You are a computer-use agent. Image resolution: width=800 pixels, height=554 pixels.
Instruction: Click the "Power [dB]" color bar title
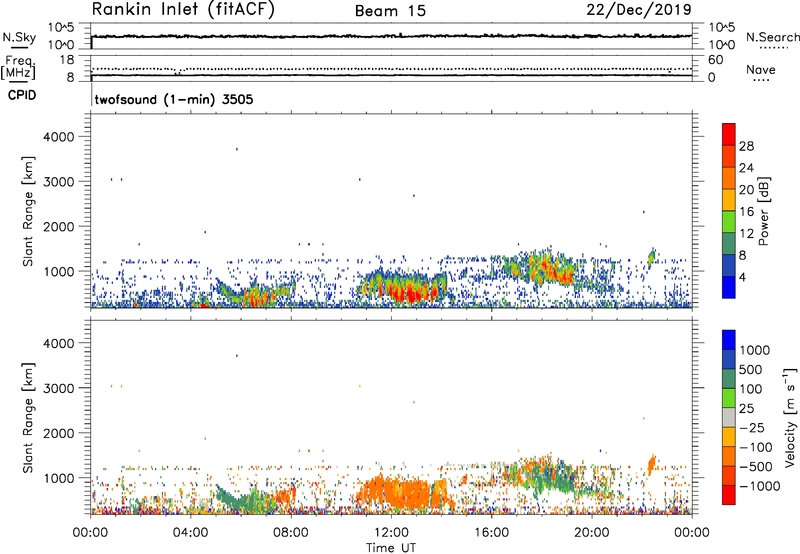[x=764, y=211]
